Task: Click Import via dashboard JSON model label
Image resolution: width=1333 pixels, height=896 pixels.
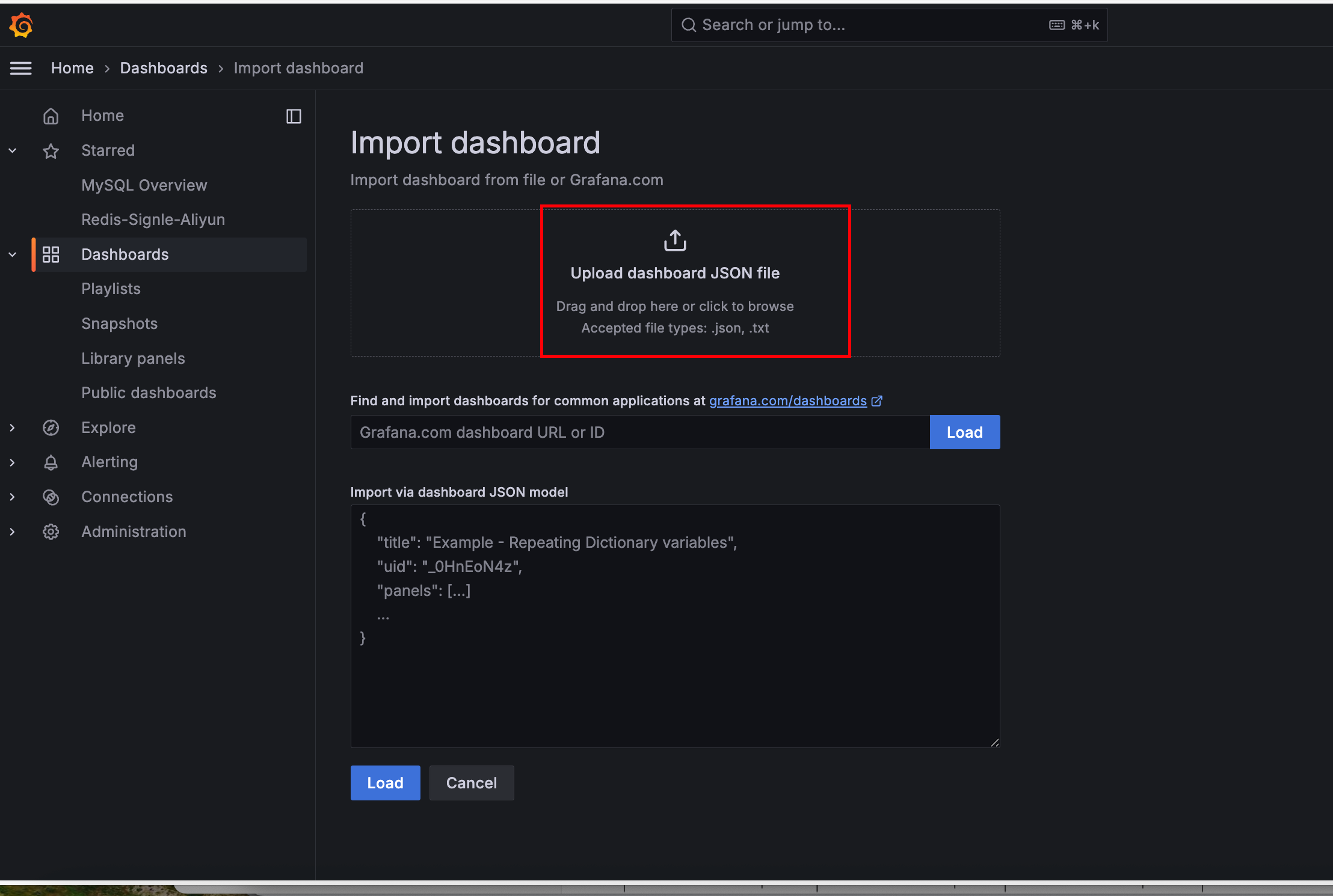Action: tap(459, 492)
